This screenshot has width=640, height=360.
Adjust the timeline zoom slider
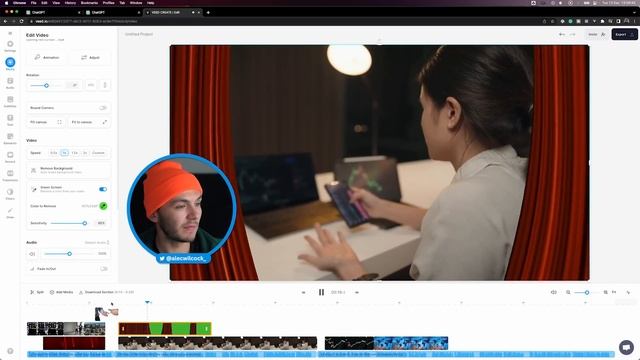point(587,292)
